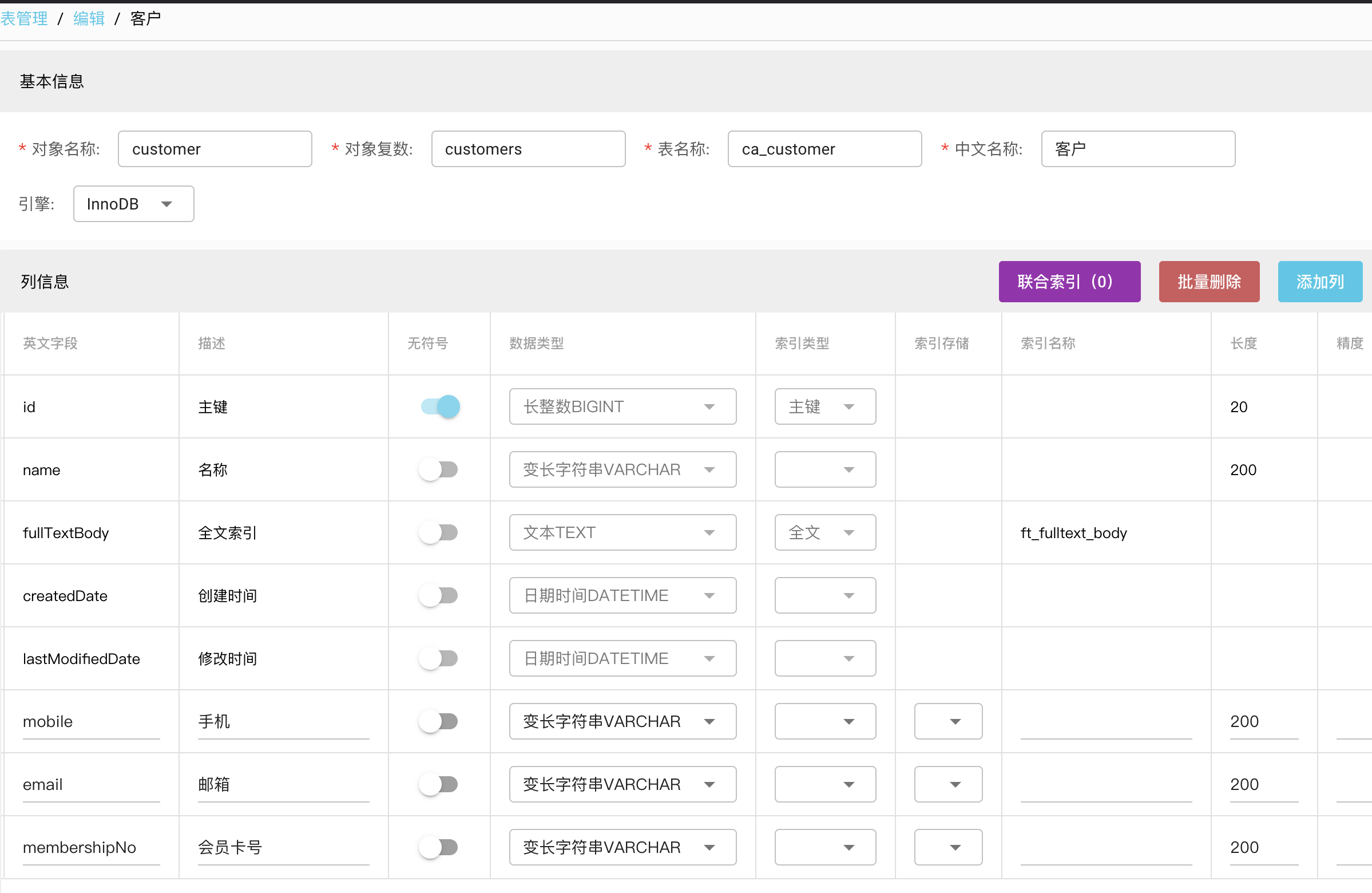Expand index type dropdown for email

(824, 784)
